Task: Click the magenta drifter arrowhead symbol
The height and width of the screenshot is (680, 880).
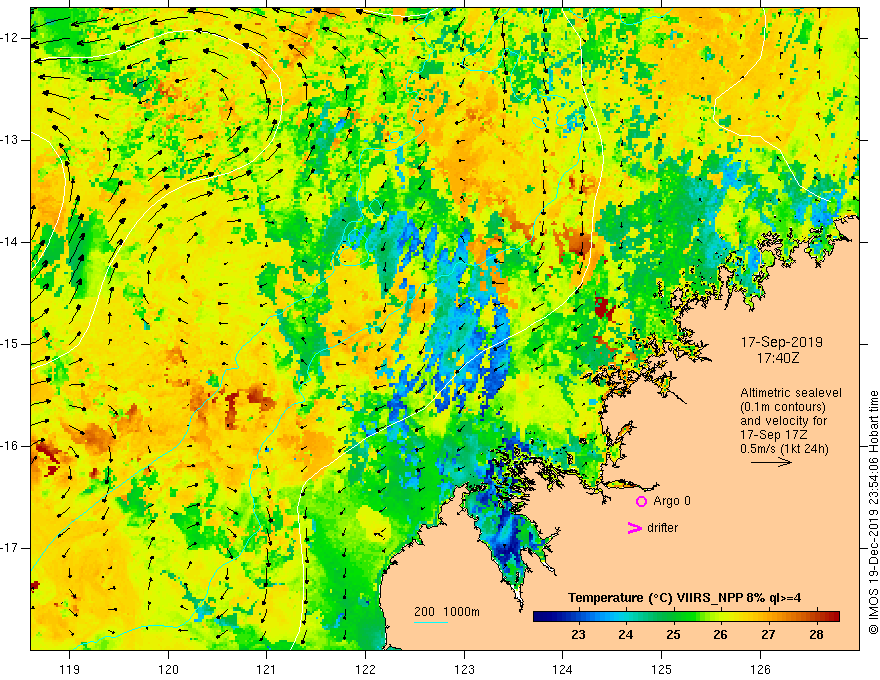Action: tap(635, 528)
